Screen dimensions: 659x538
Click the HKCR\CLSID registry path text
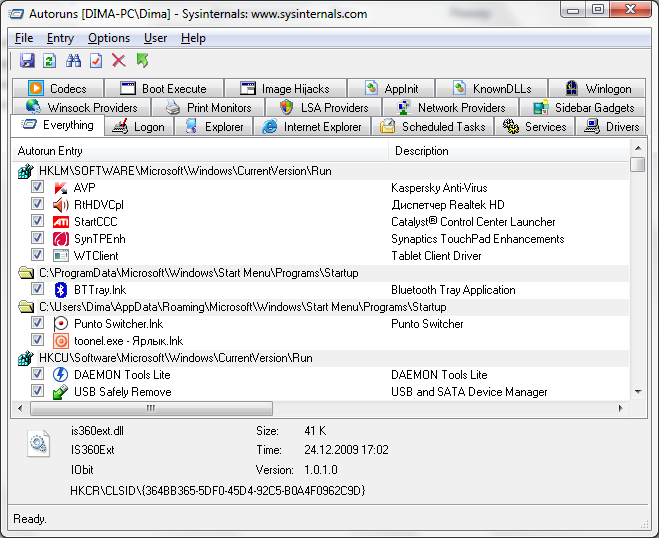[x=218, y=491]
